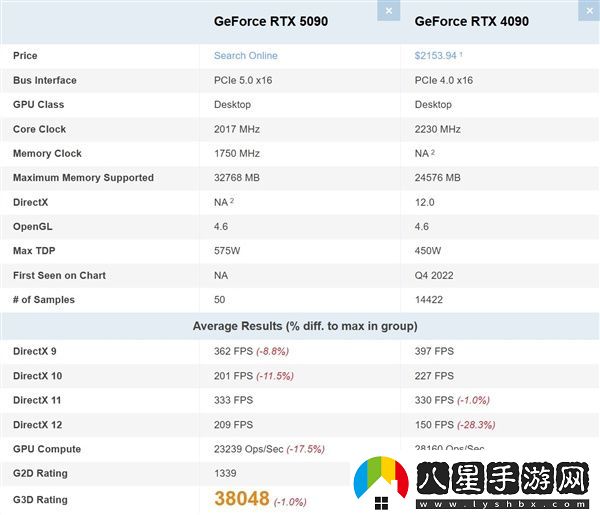This screenshot has height=515, width=600.
Task: Open Search Online price link for RTX 5090
Action: (x=246, y=55)
